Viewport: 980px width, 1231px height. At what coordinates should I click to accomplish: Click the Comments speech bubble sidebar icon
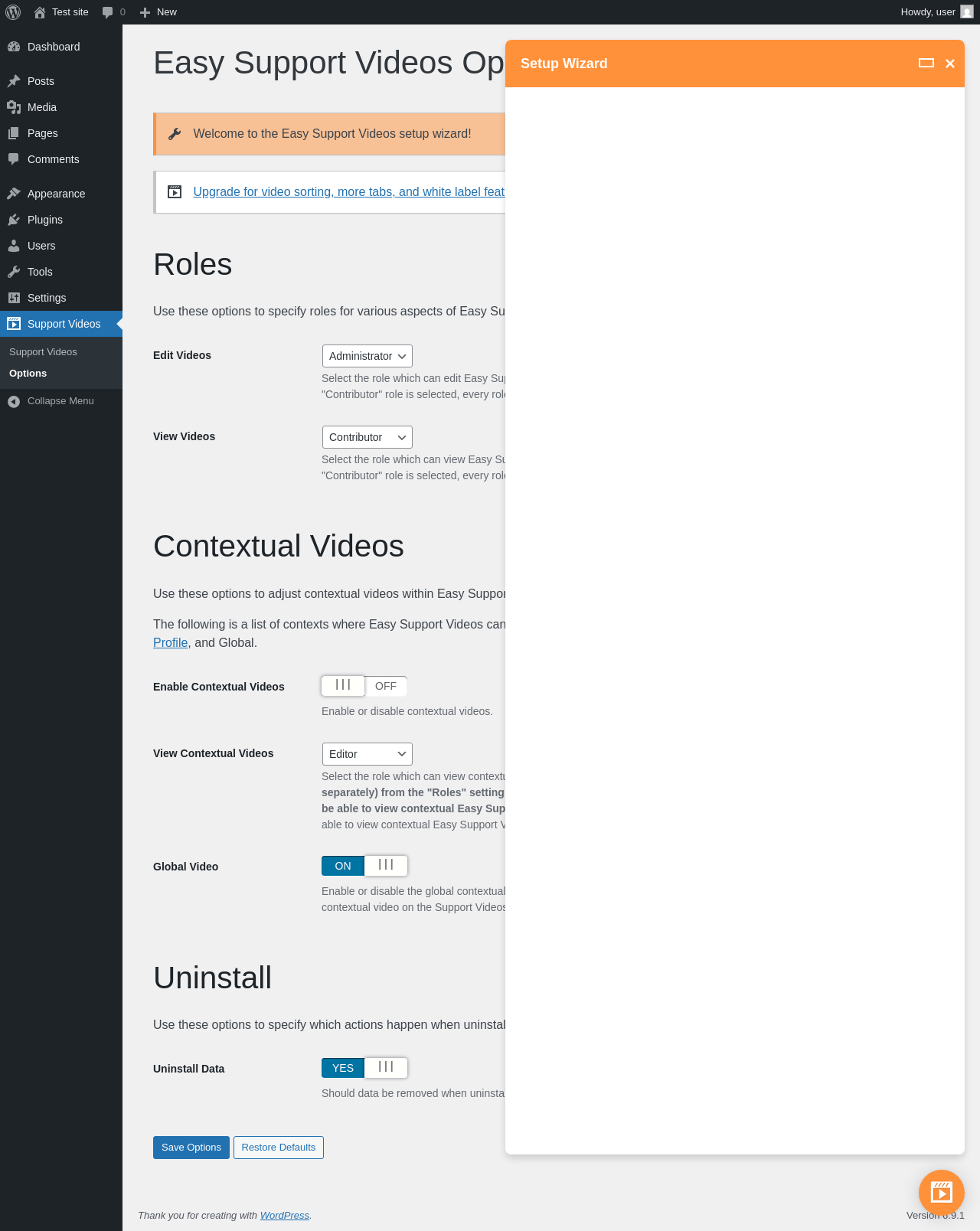tap(14, 159)
